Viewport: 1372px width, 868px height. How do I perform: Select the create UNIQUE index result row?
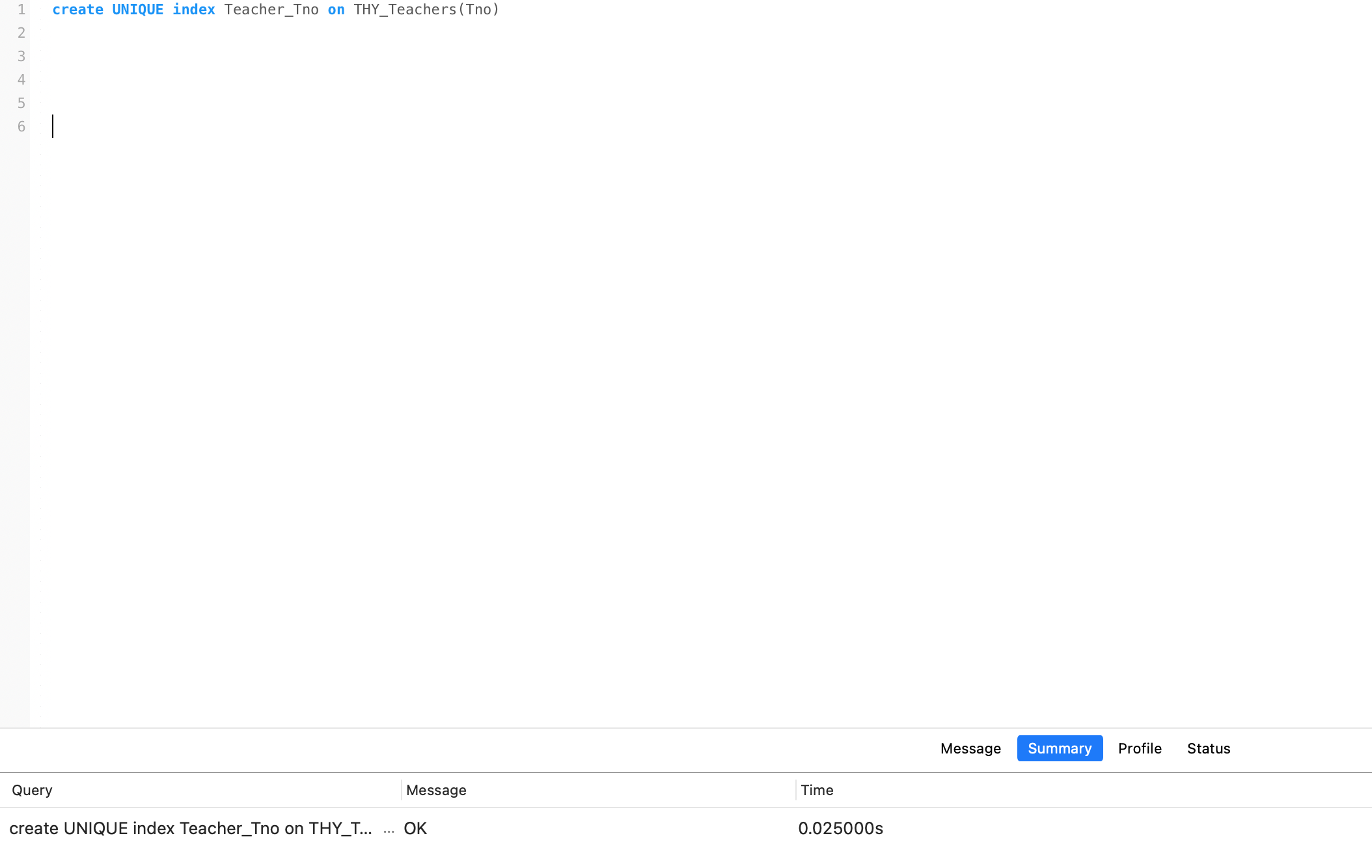pyautogui.click(x=190, y=828)
